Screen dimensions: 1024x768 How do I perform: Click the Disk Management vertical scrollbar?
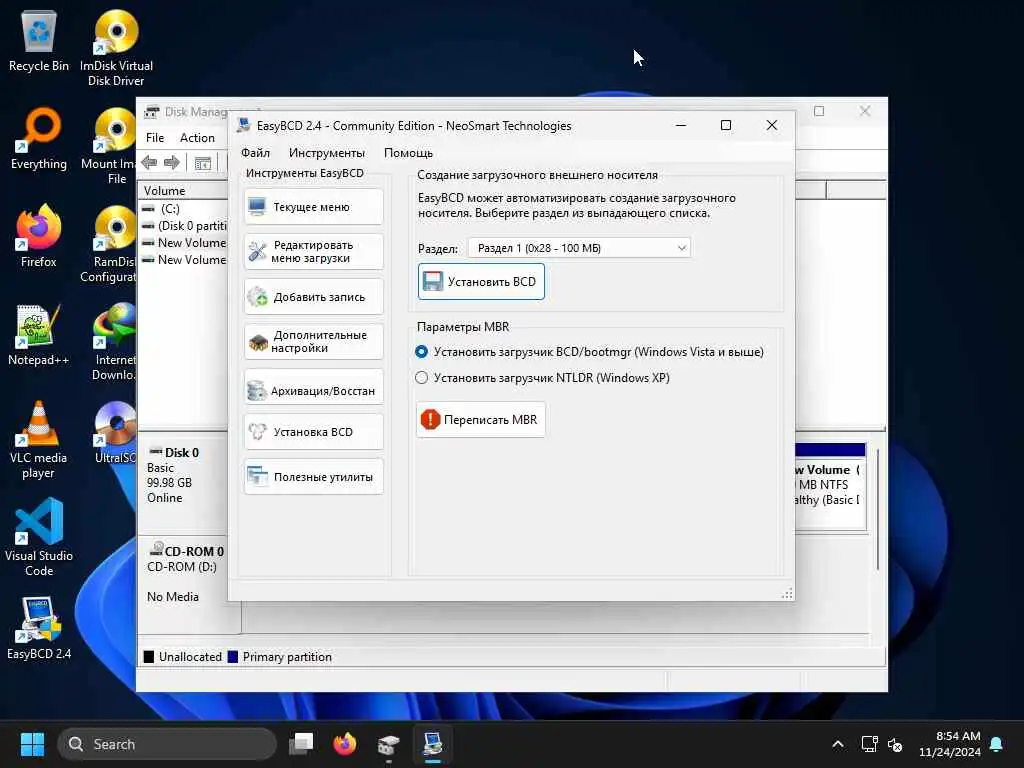878,509
